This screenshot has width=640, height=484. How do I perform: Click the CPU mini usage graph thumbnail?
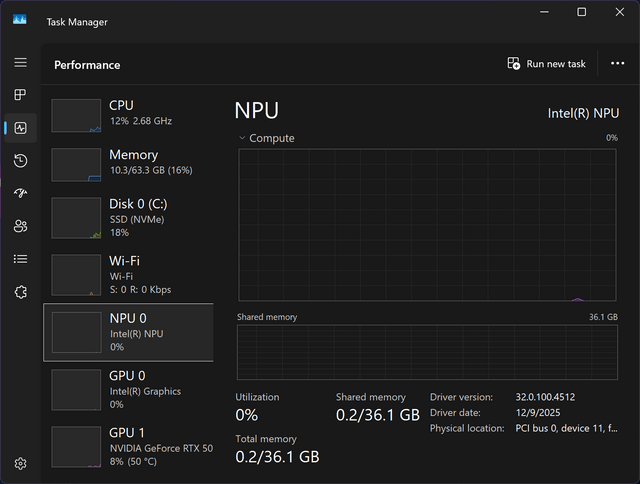pos(76,115)
